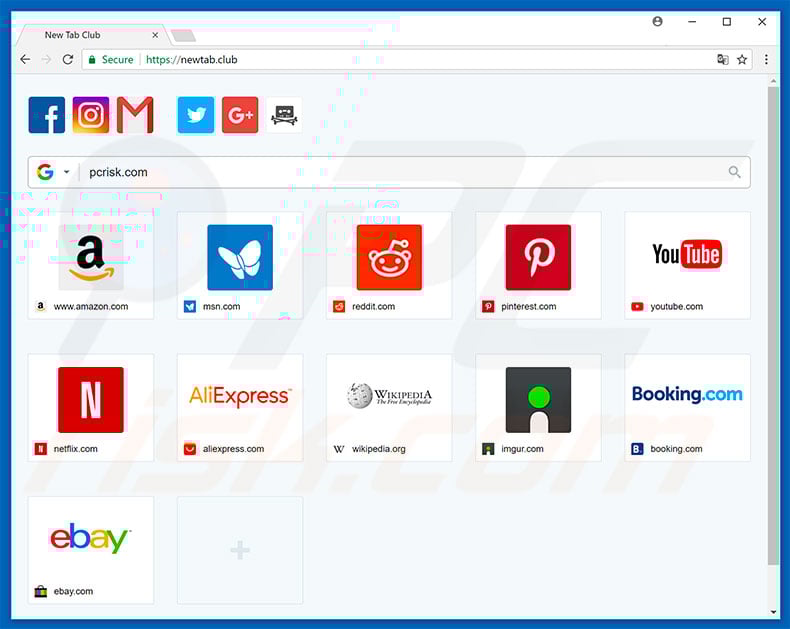Click the address bar URL newtab.club
790x629 pixels.
click(x=191, y=59)
